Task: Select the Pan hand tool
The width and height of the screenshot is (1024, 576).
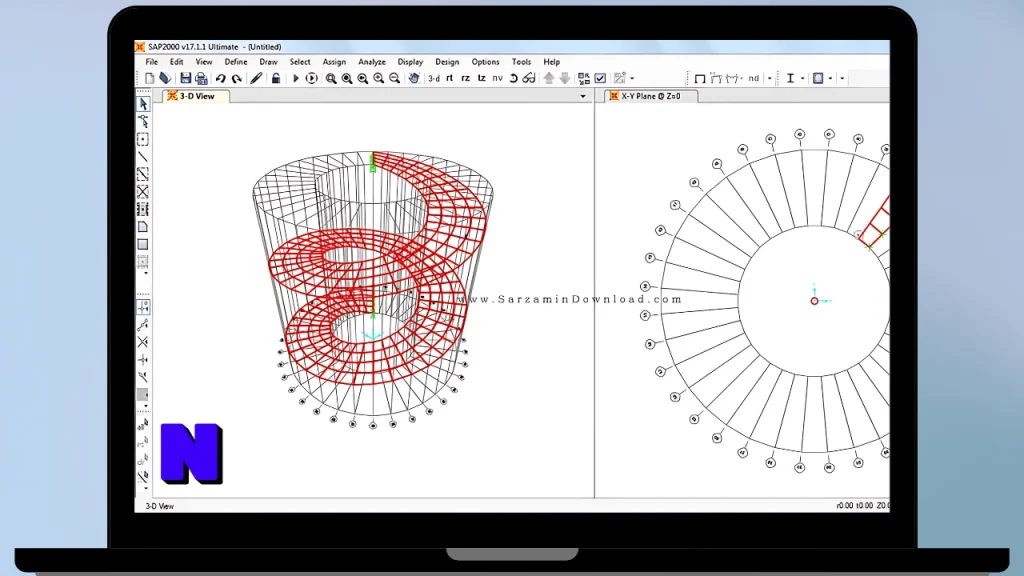Action: point(414,78)
